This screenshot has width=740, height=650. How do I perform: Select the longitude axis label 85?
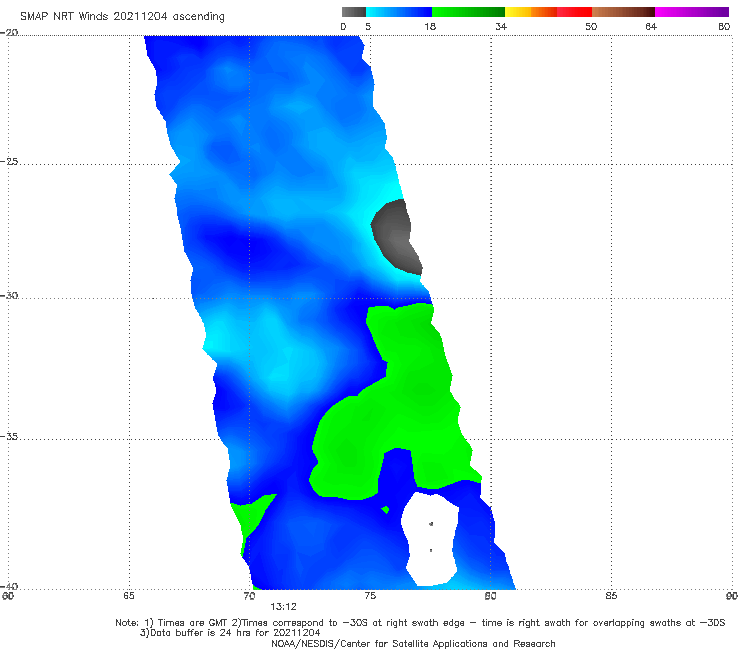[611, 596]
